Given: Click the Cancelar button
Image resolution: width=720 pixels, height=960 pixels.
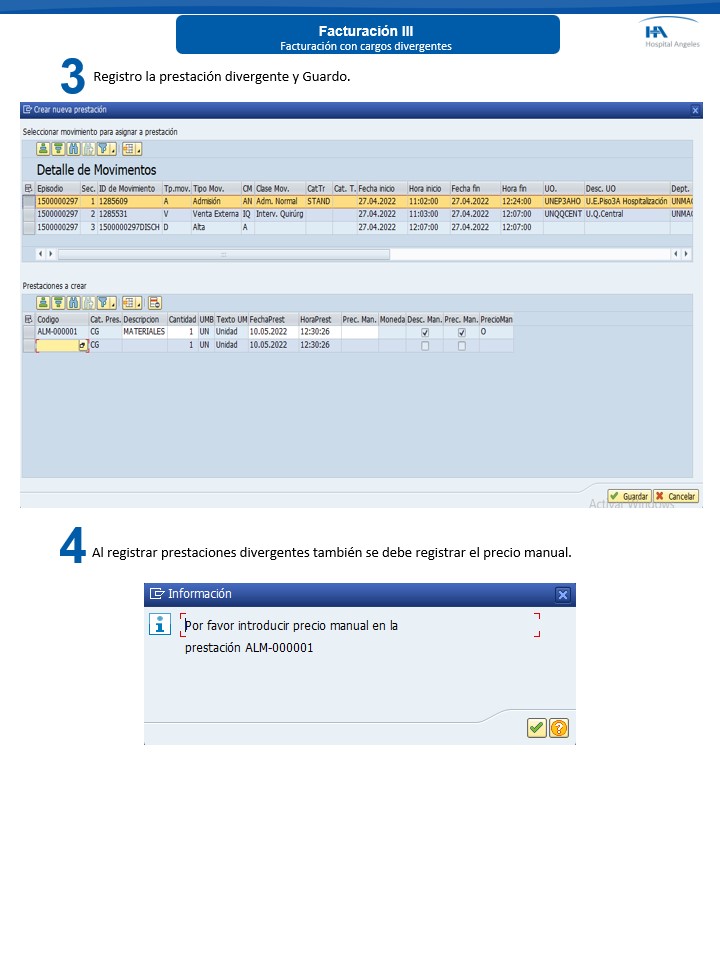Looking at the screenshot, I should click(675, 496).
